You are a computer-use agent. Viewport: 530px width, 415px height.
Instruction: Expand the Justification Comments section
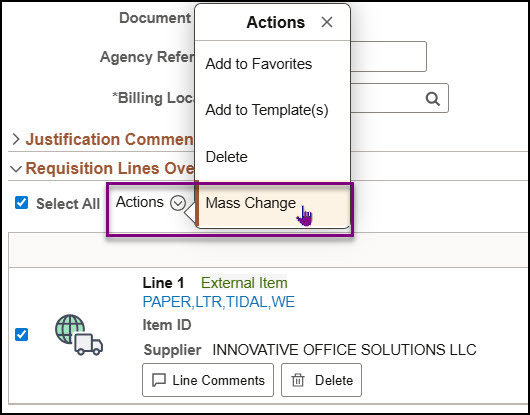pos(16,139)
